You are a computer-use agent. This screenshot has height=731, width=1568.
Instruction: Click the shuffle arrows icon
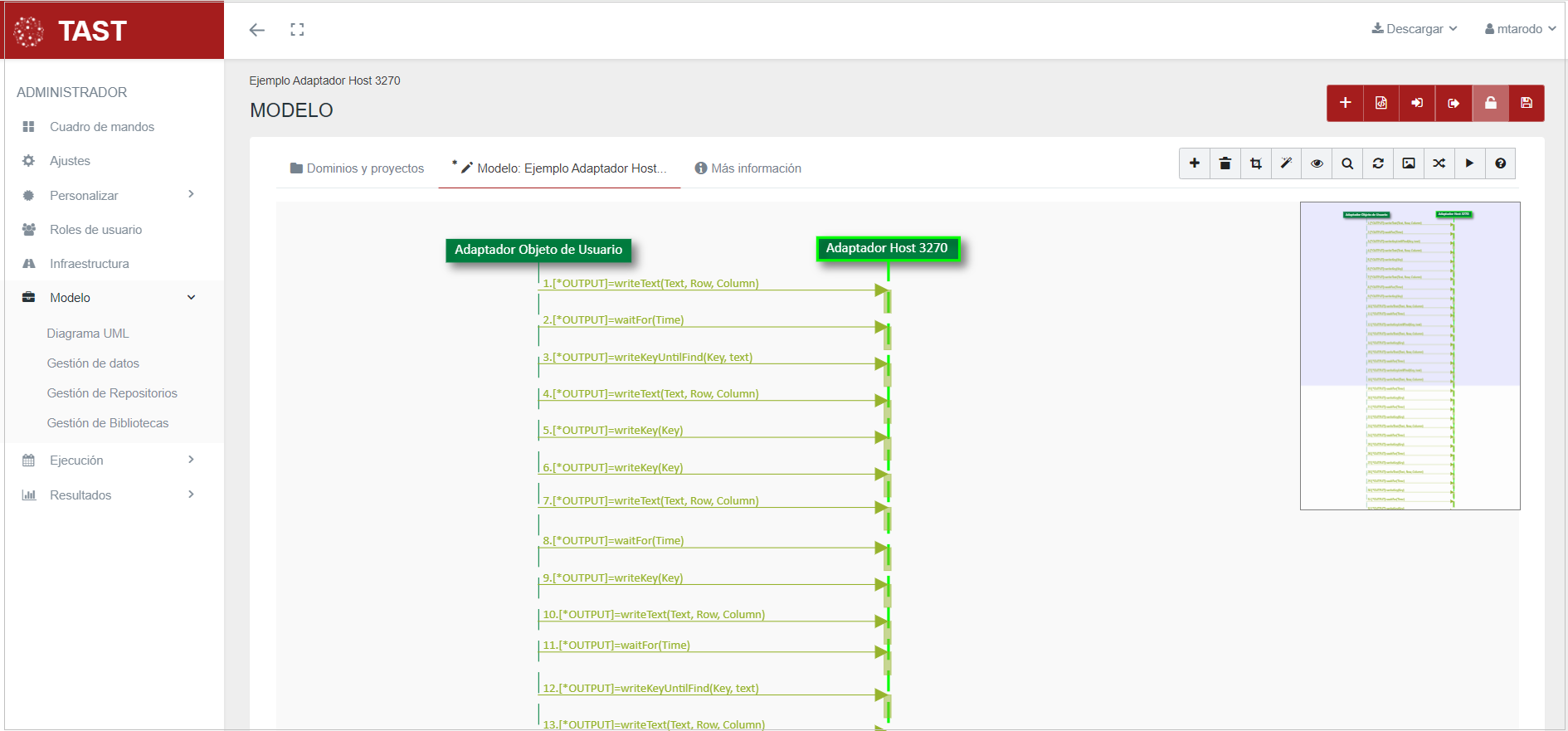point(1439,163)
